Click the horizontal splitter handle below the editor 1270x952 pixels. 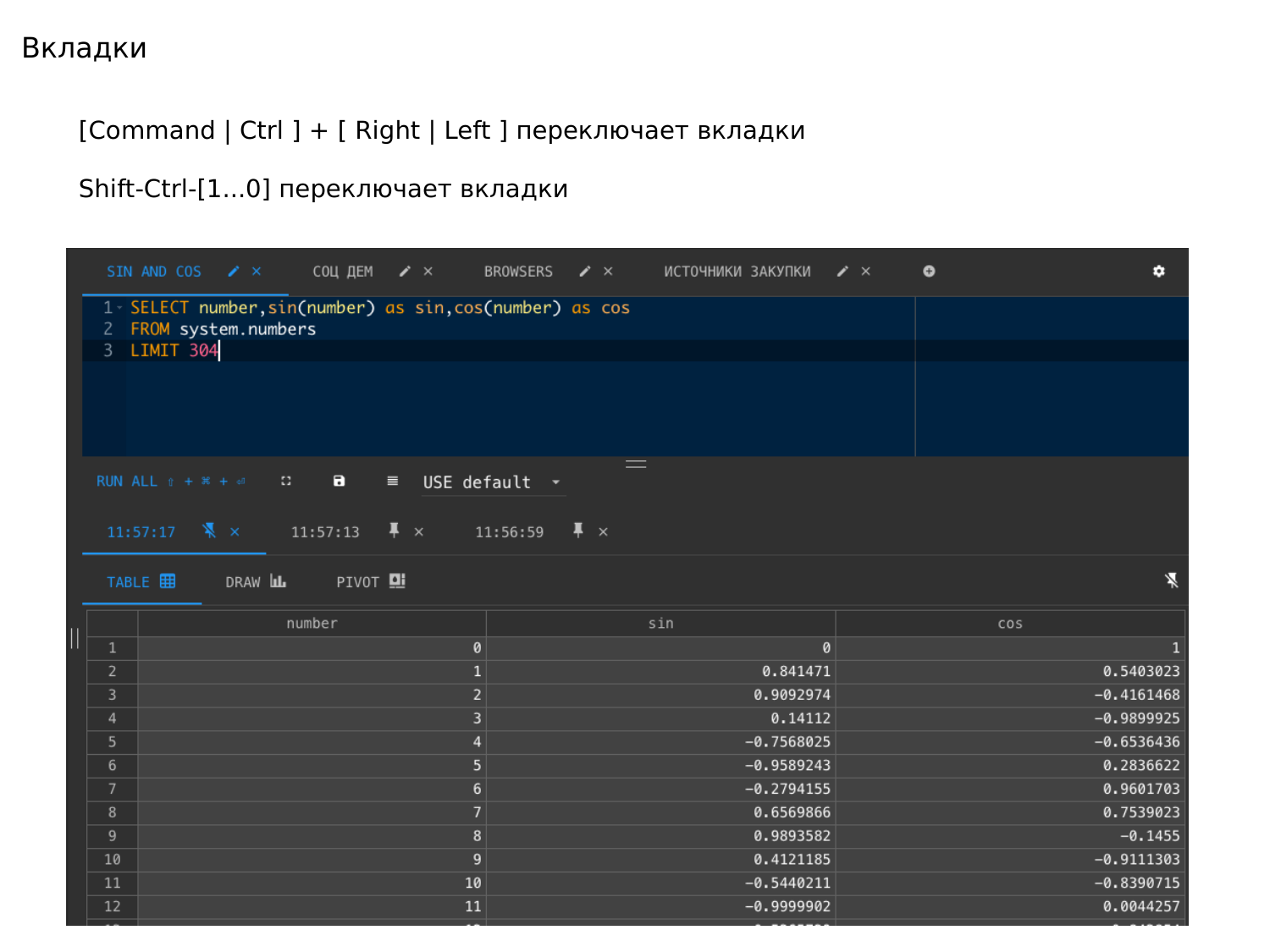pos(636,464)
